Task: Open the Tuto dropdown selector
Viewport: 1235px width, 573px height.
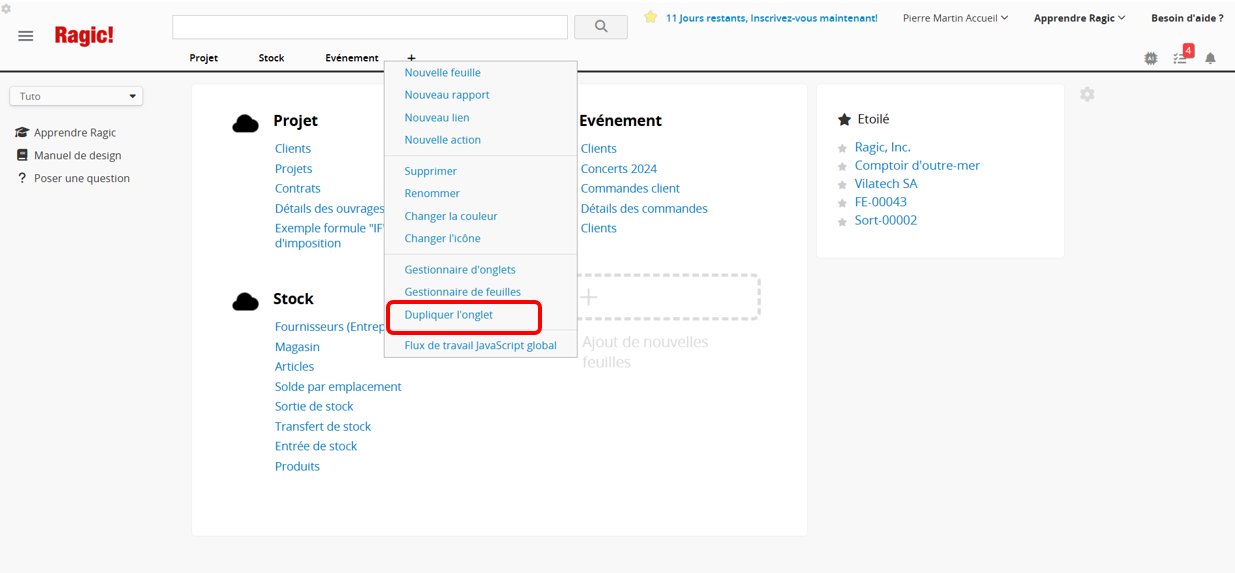Action: click(76, 96)
